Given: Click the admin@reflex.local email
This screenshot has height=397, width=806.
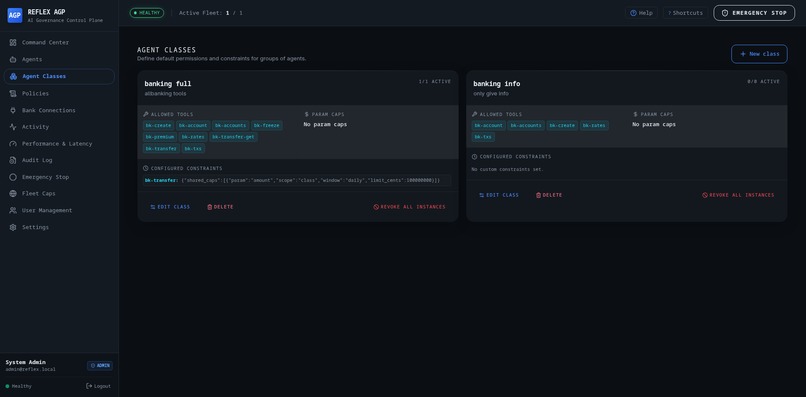Looking at the screenshot, I should tap(31, 369).
